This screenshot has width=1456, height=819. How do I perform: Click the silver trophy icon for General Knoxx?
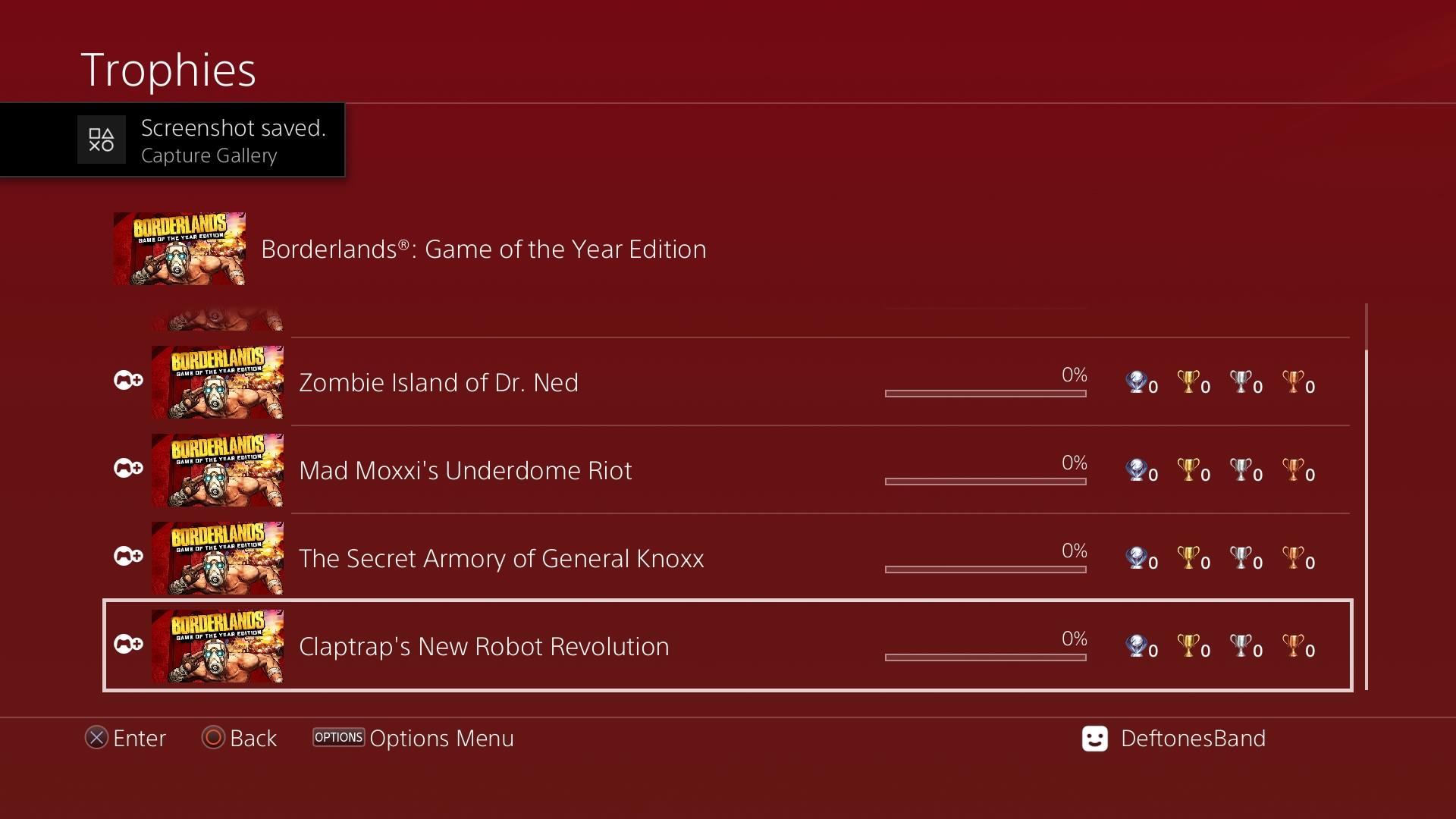click(1242, 558)
